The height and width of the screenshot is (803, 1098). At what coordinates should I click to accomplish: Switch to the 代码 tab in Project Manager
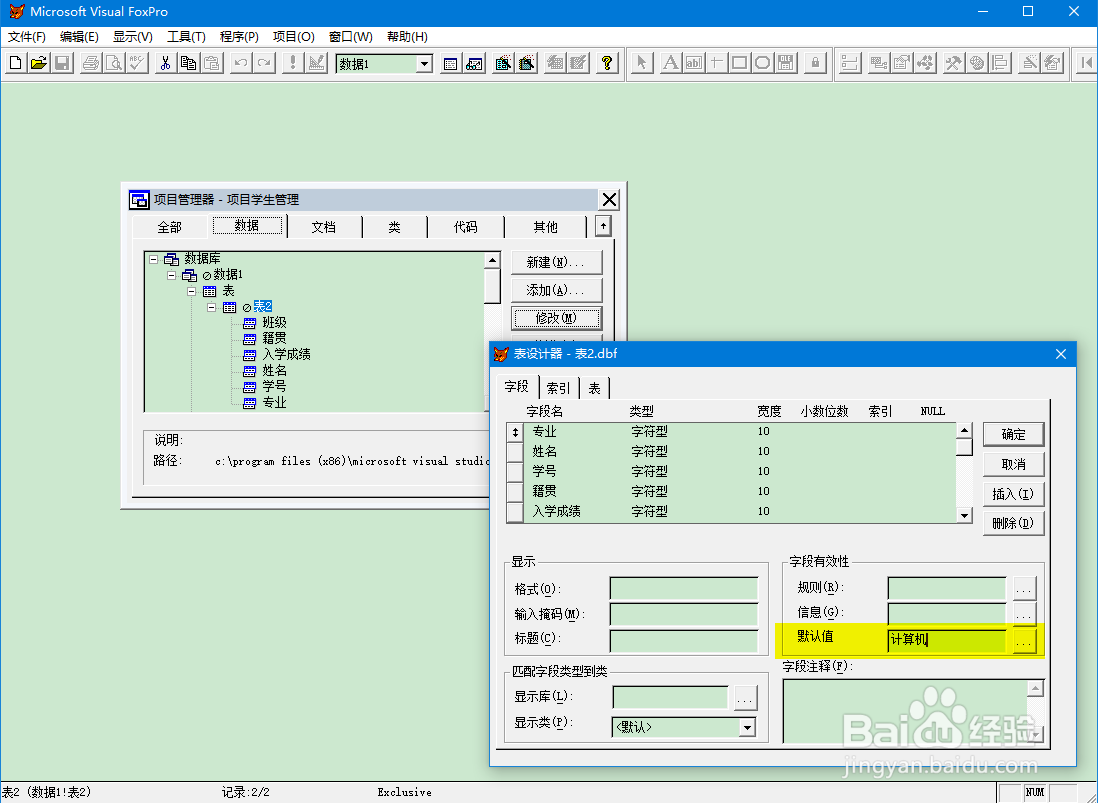[466, 227]
